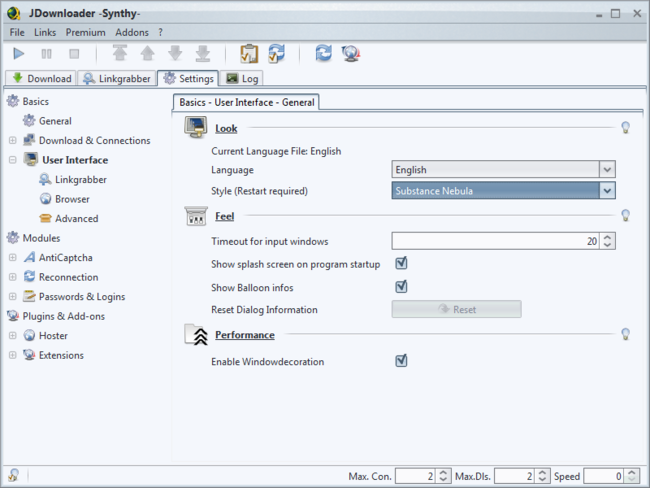
Task: Increase Timeout for input windows value
Action: click(607, 237)
